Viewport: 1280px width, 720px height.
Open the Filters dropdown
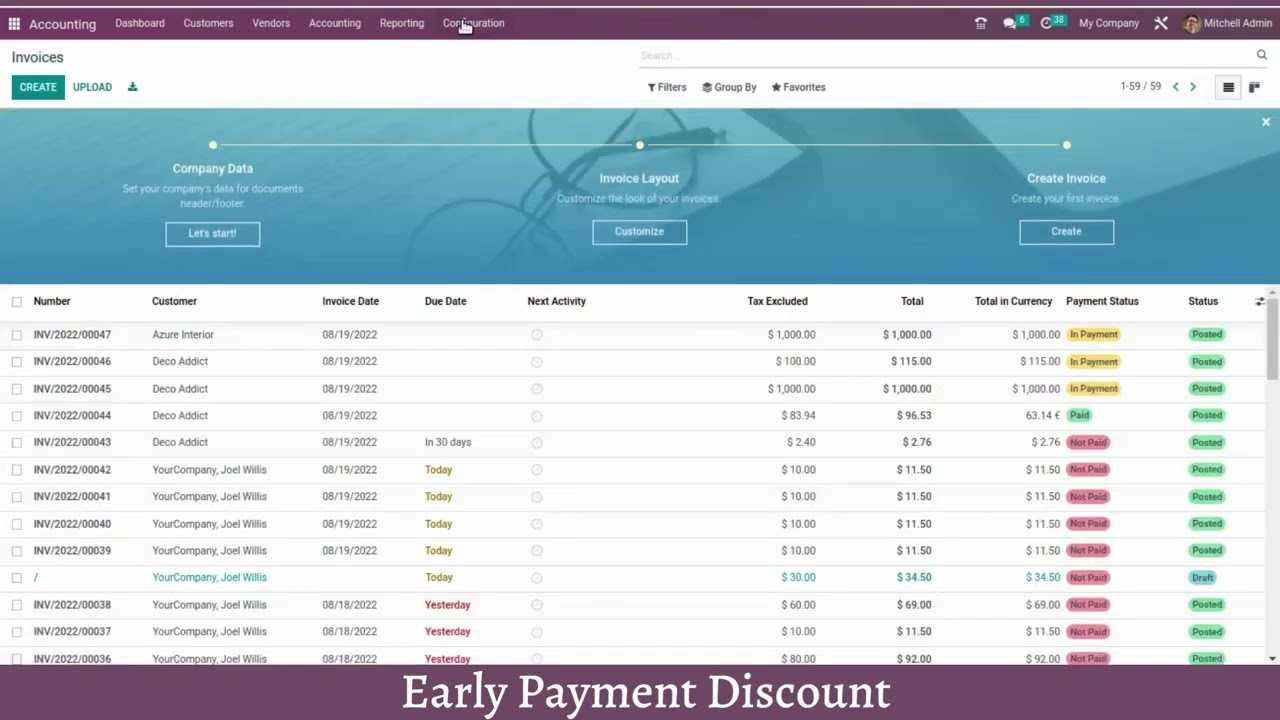667,87
